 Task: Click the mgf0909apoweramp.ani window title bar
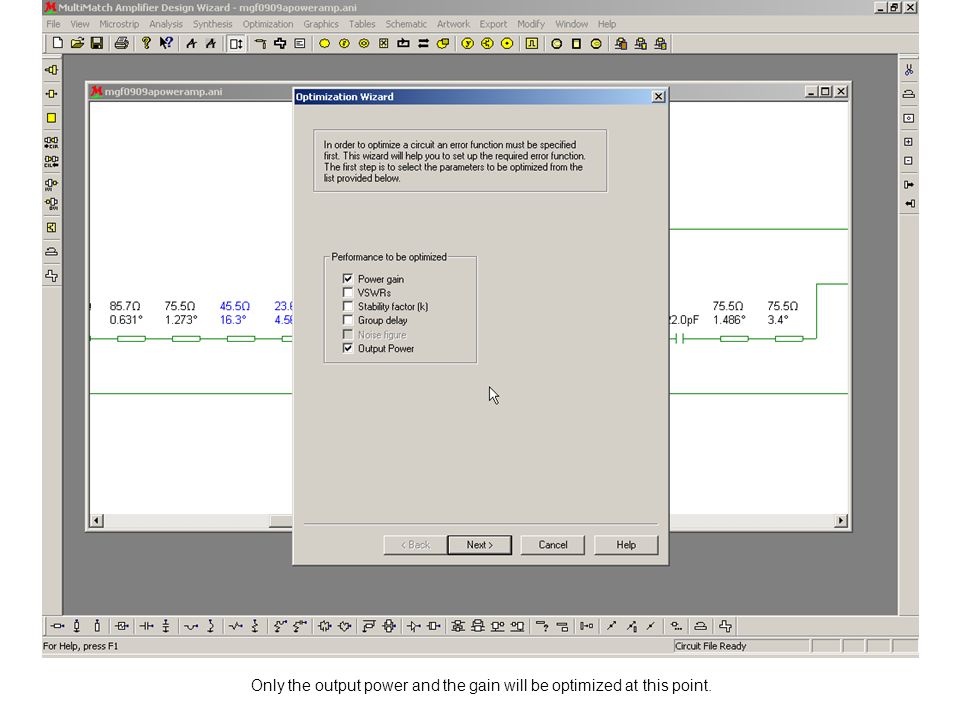pyautogui.click(x=190, y=91)
